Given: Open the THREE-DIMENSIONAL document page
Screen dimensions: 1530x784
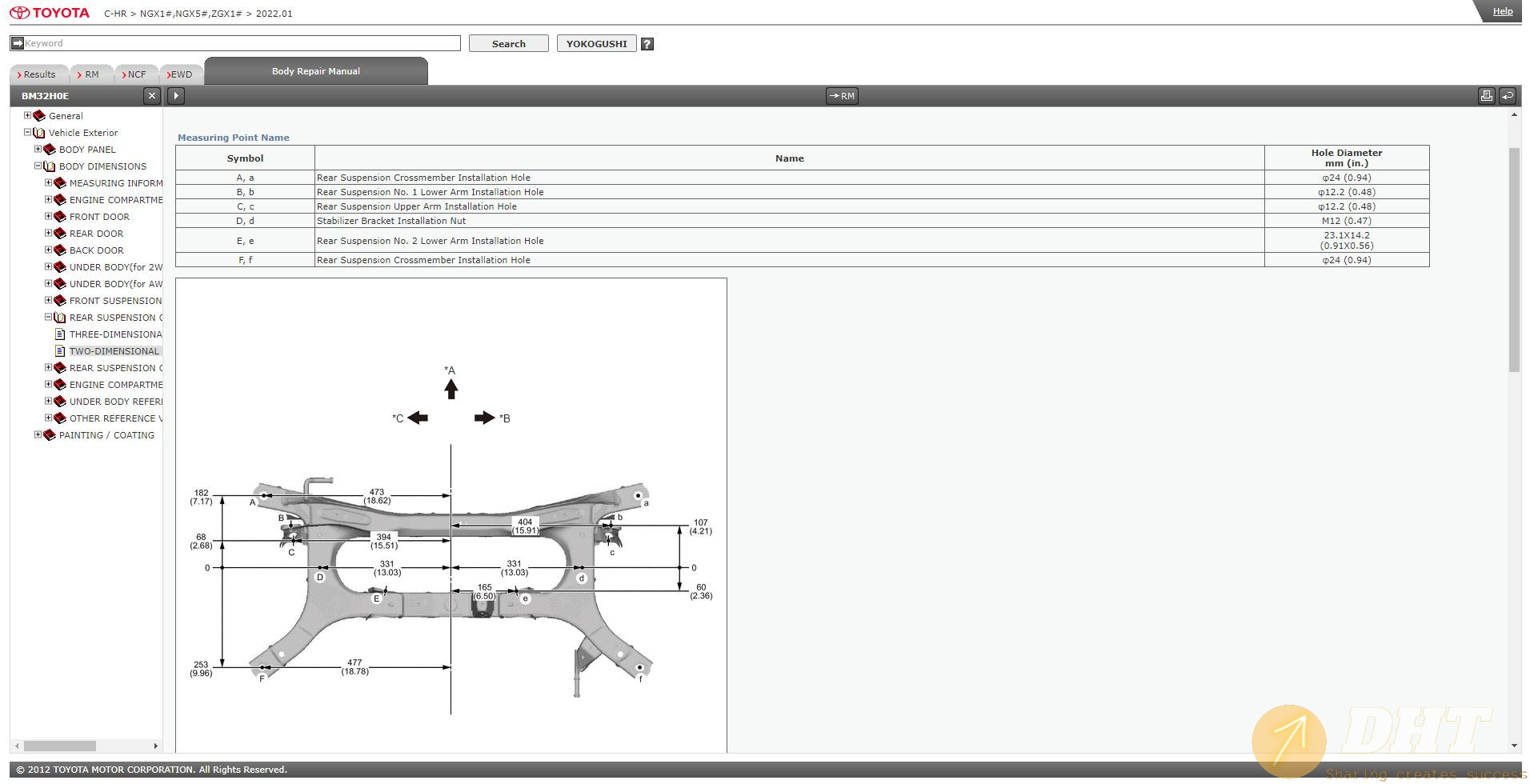Looking at the screenshot, I should (115, 334).
